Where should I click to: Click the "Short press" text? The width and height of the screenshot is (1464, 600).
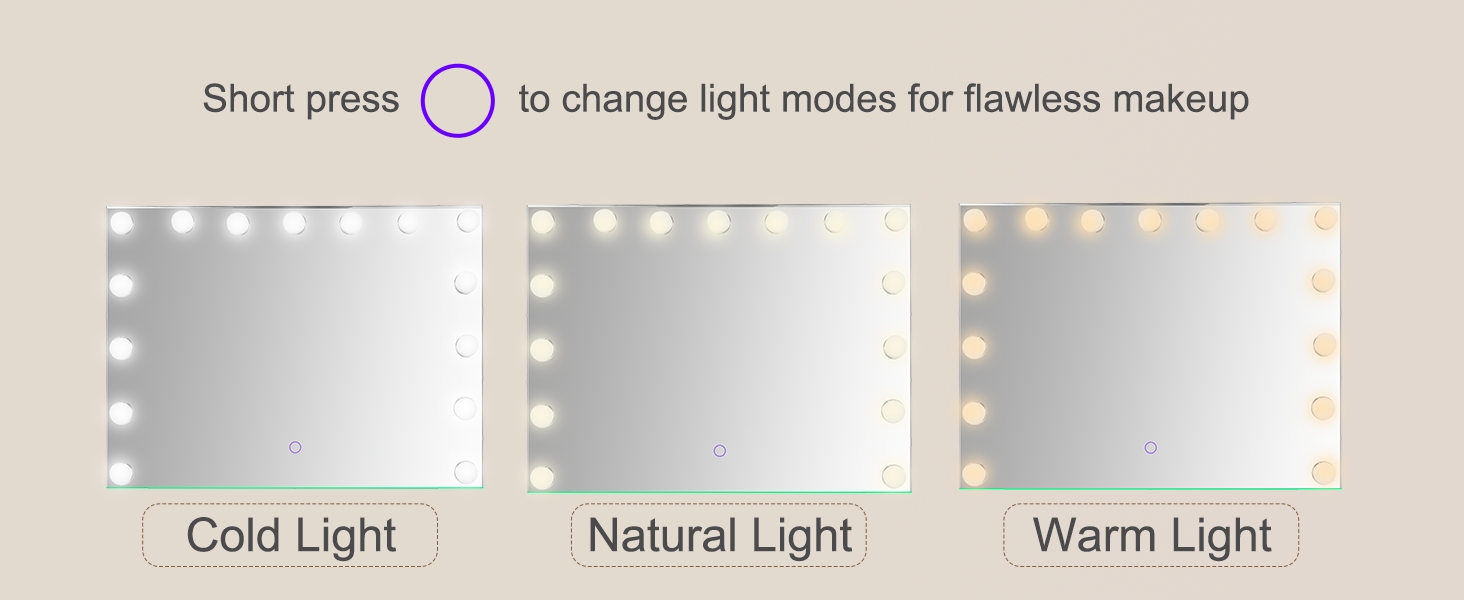[x=300, y=100]
